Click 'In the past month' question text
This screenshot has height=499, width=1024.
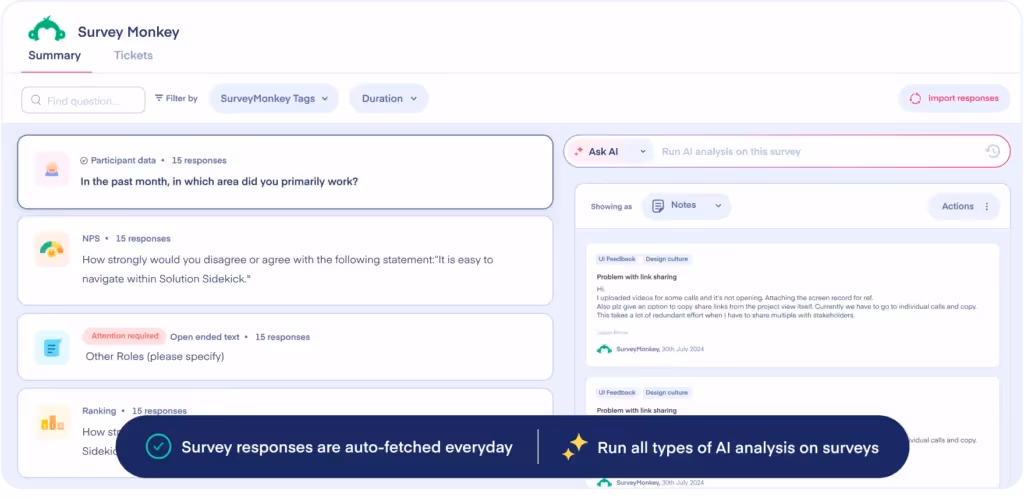point(219,182)
